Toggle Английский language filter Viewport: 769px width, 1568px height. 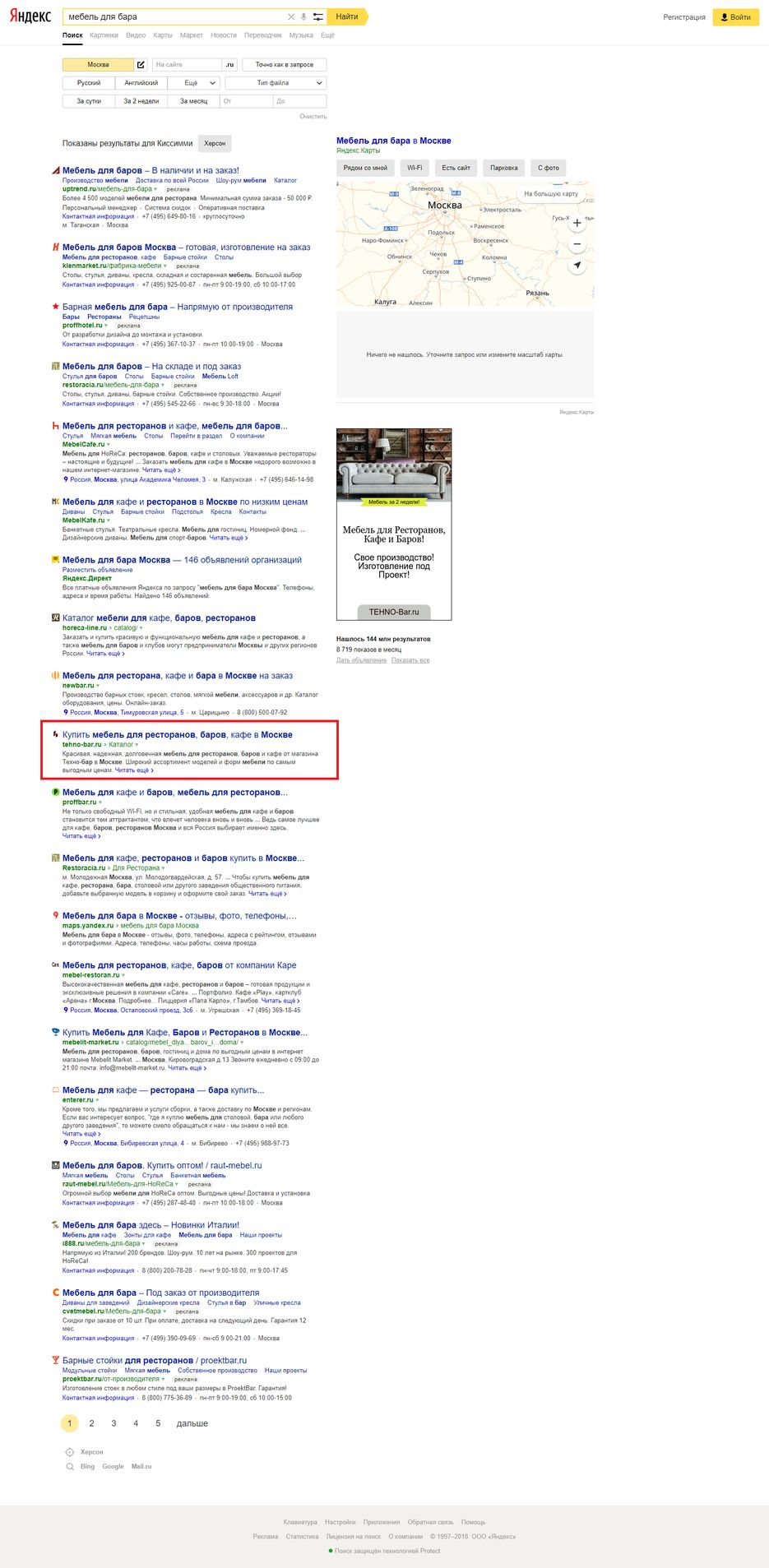tap(141, 83)
